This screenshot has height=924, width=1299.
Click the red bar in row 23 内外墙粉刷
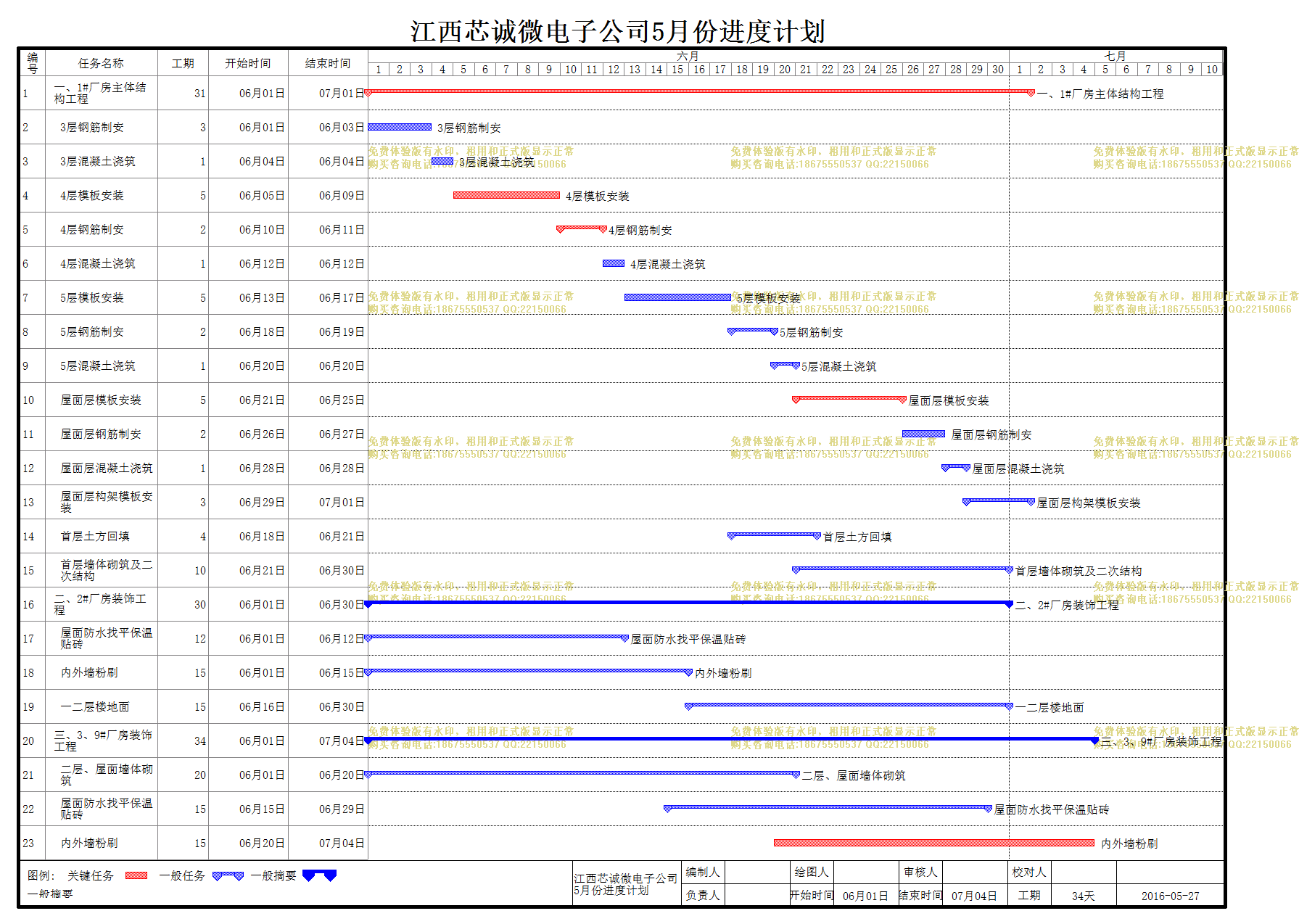(934, 843)
